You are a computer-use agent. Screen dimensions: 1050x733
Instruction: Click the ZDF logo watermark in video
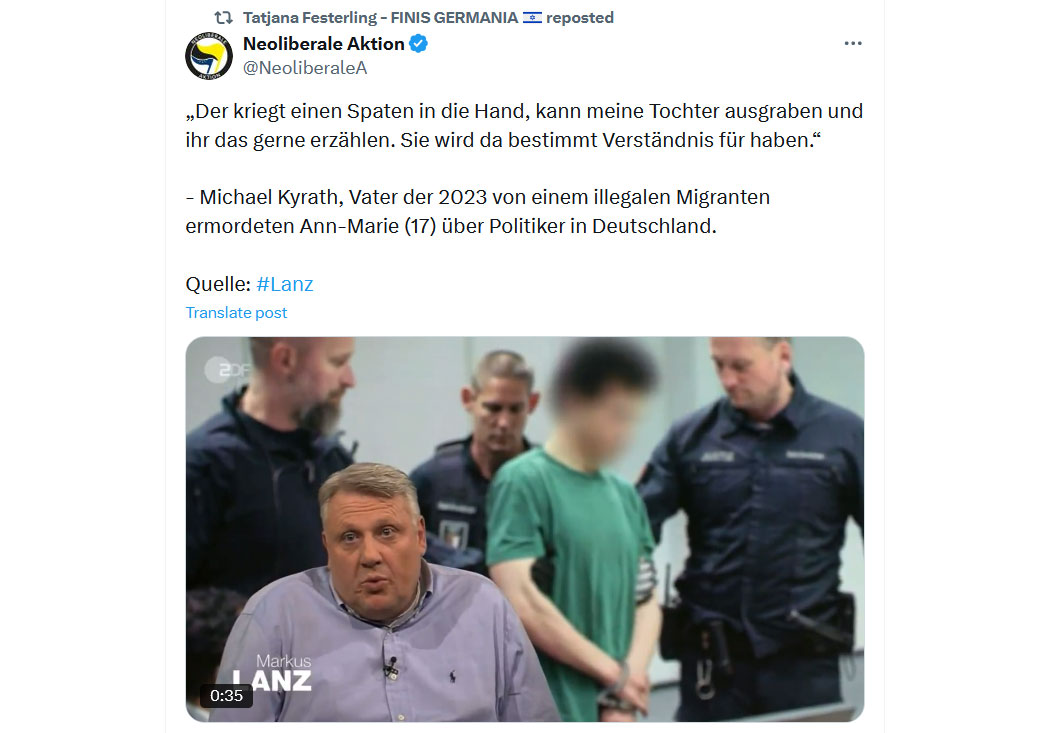click(x=226, y=370)
